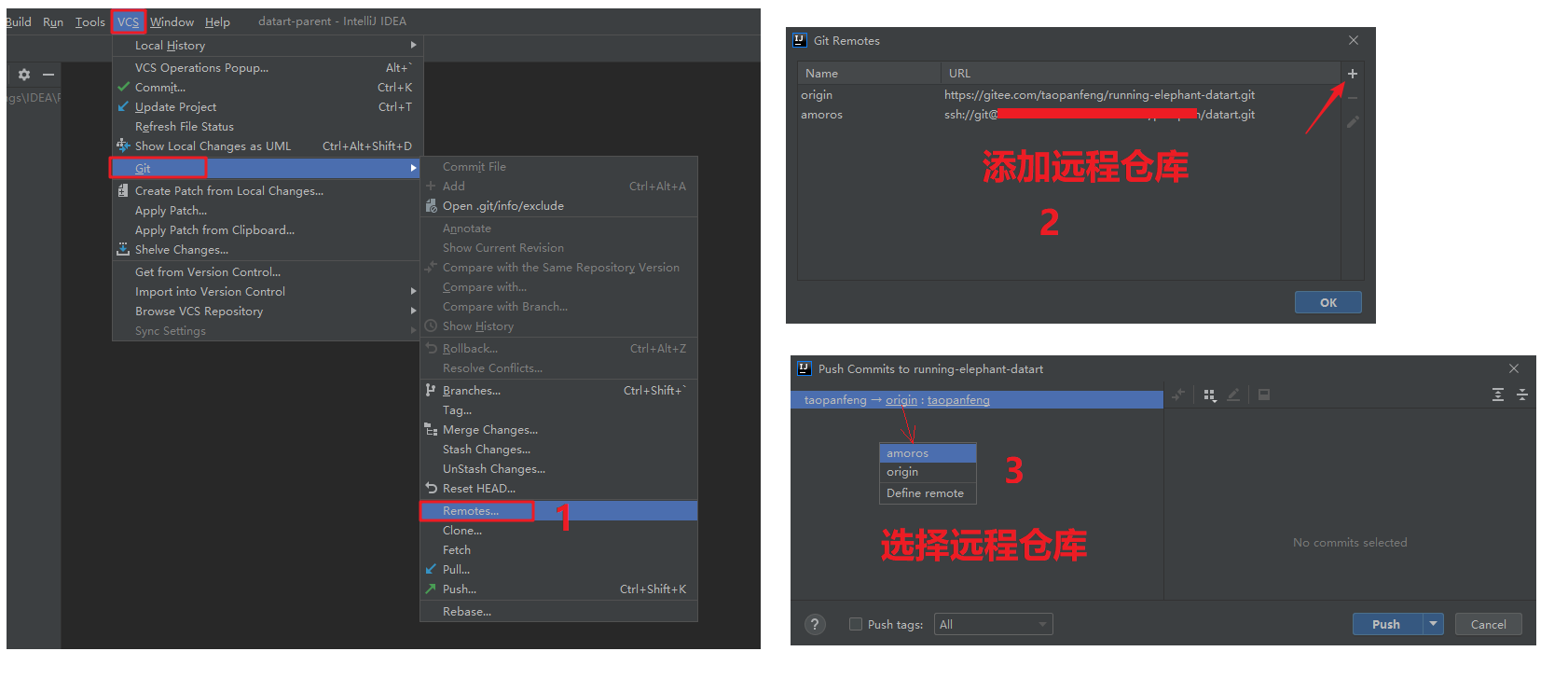1568x679 pixels.
Task: Click the Preview Diff icon in Push dialog
Action: pos(1264,395)
